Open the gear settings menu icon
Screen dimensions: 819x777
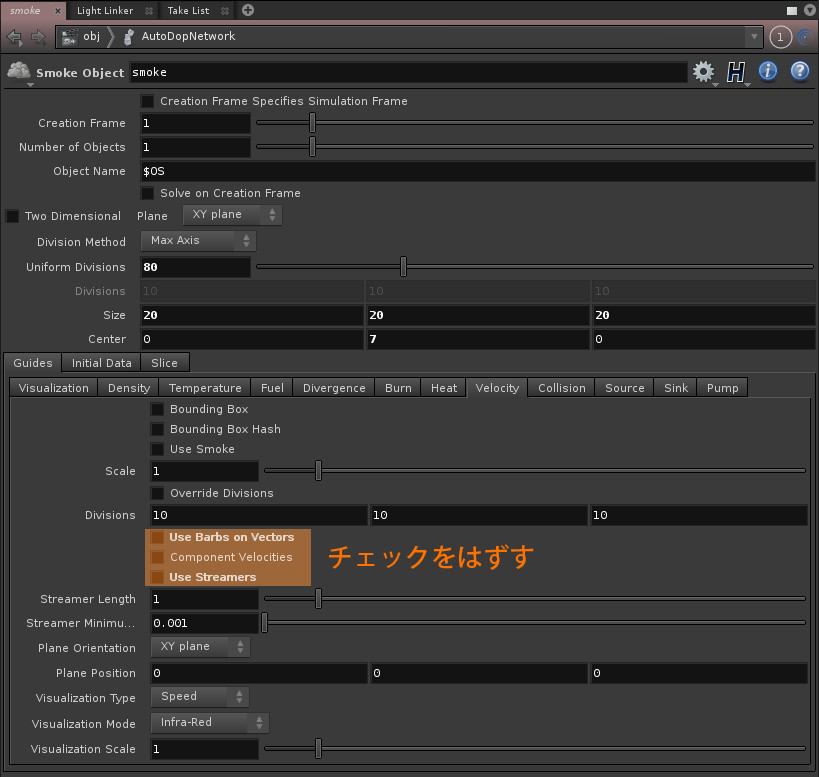pyautogui.click(x=703, y=72)
